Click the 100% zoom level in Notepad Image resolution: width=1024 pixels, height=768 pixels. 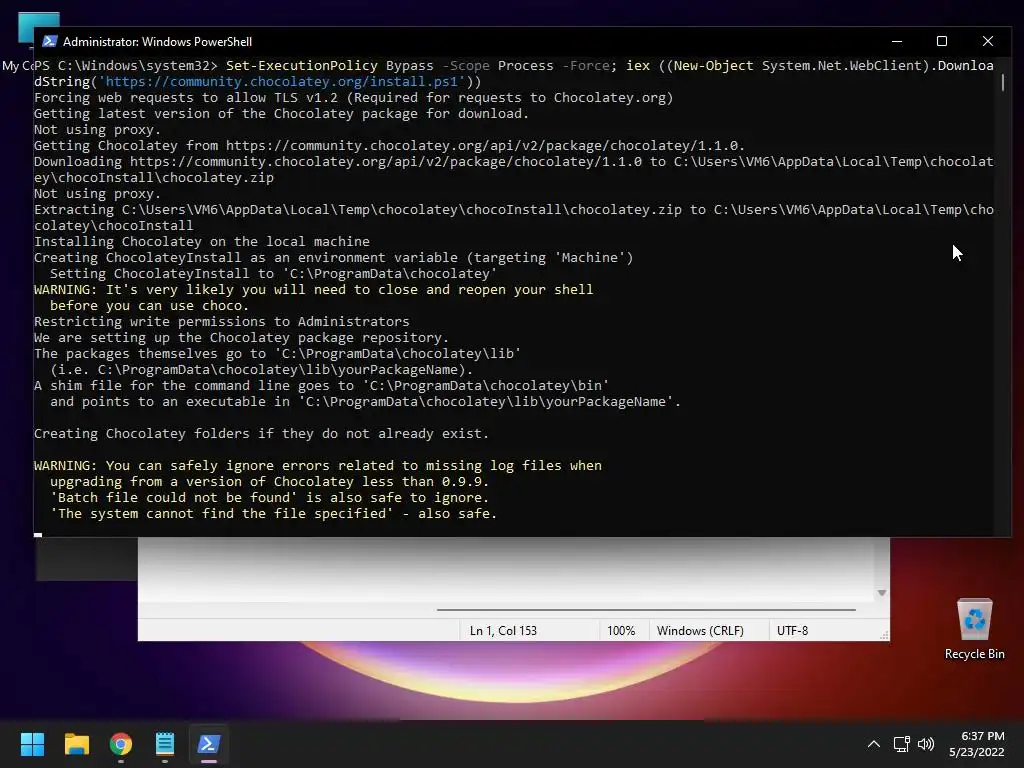tap(620, 630)
